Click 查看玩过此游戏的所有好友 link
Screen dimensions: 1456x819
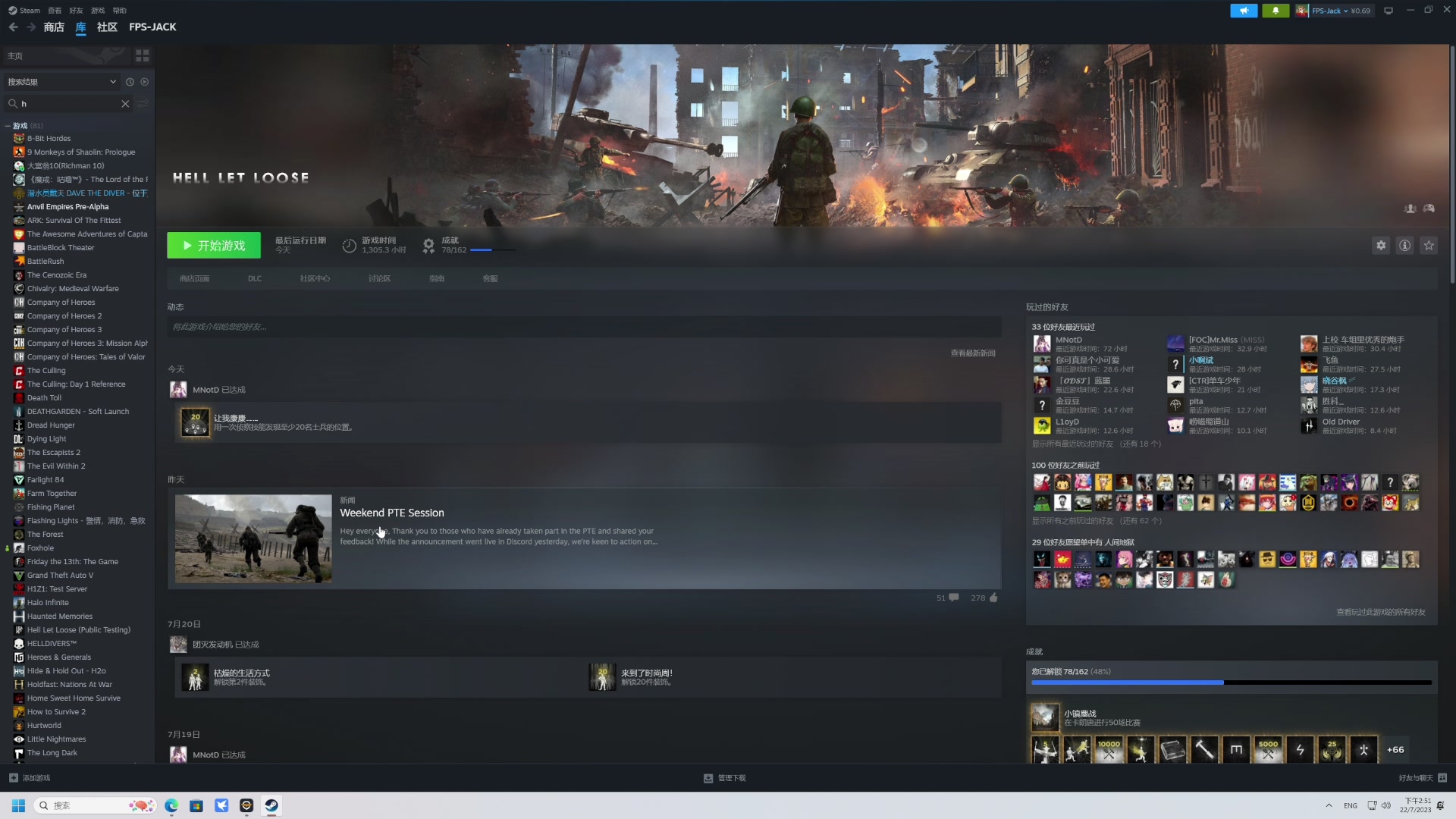(x=1380, y=612)
